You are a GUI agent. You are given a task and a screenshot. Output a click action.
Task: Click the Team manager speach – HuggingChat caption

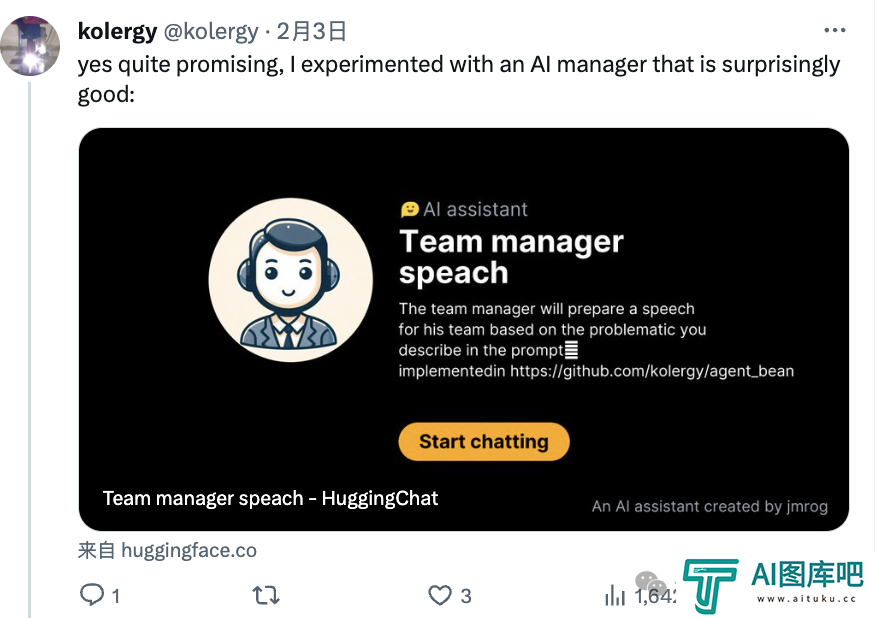click(270, 498)
